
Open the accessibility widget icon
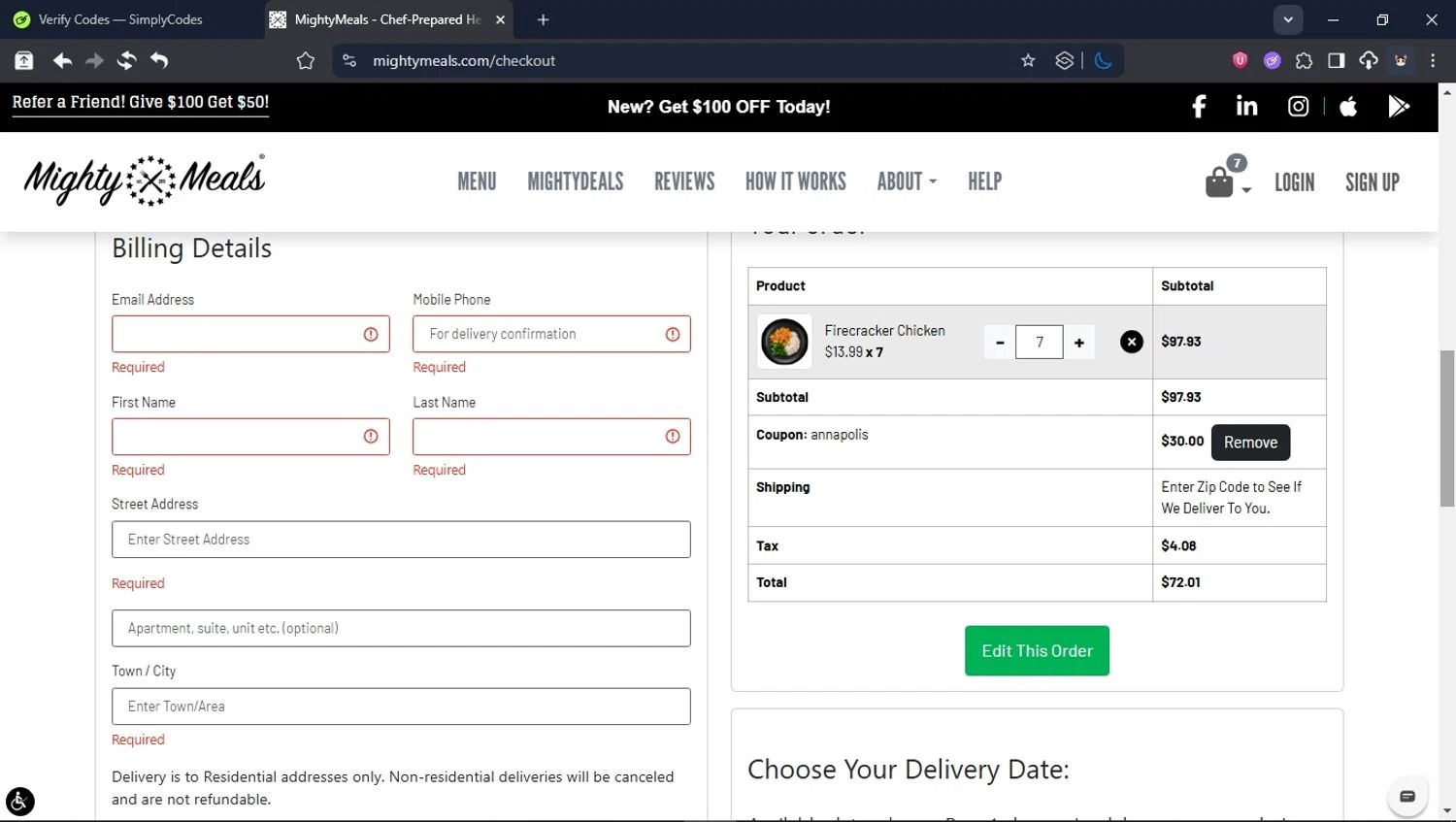click(x=20, y=802)
